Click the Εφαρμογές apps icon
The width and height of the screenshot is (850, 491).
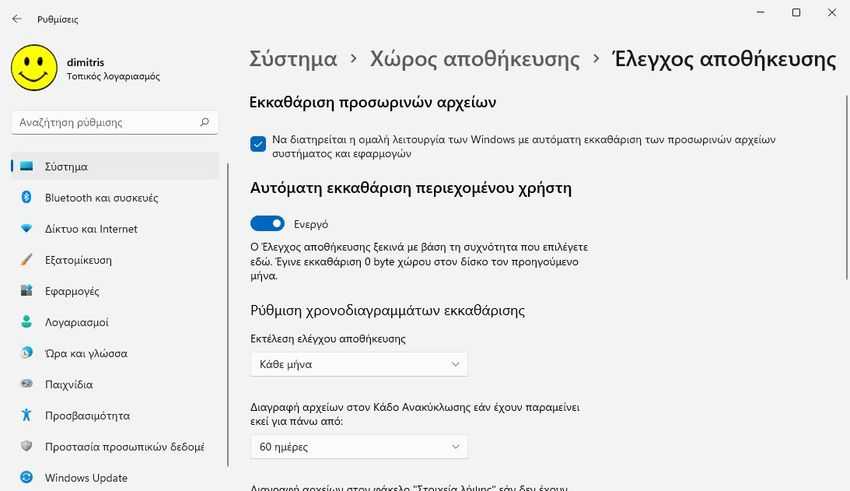[x=26, y=290]
